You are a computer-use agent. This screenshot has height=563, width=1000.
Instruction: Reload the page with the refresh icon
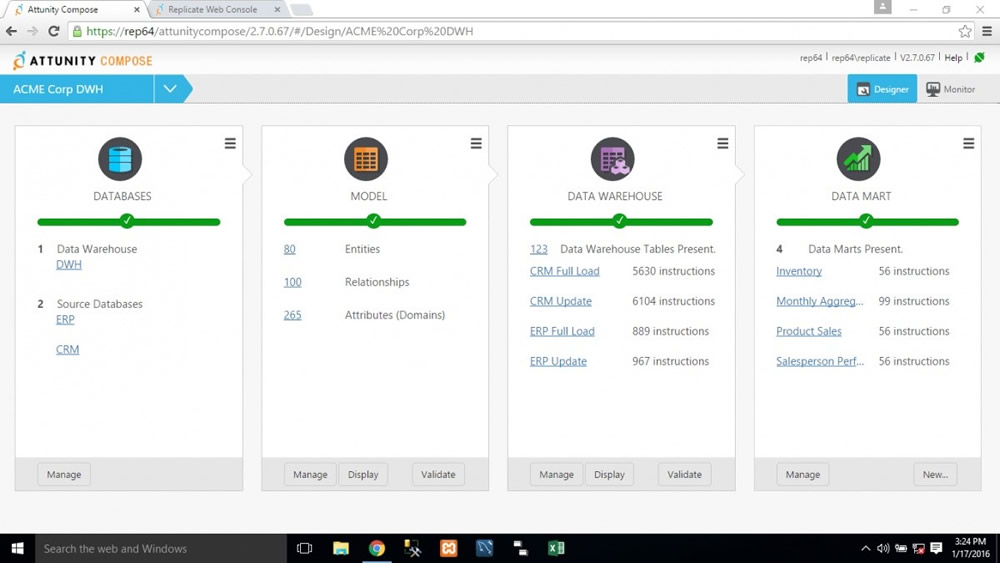(x=54, y=31)
